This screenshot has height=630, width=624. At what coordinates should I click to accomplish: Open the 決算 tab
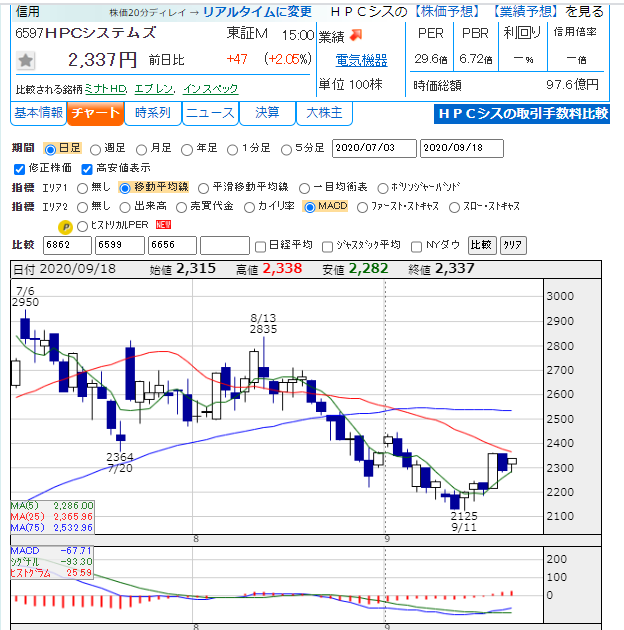pos(267,113)
